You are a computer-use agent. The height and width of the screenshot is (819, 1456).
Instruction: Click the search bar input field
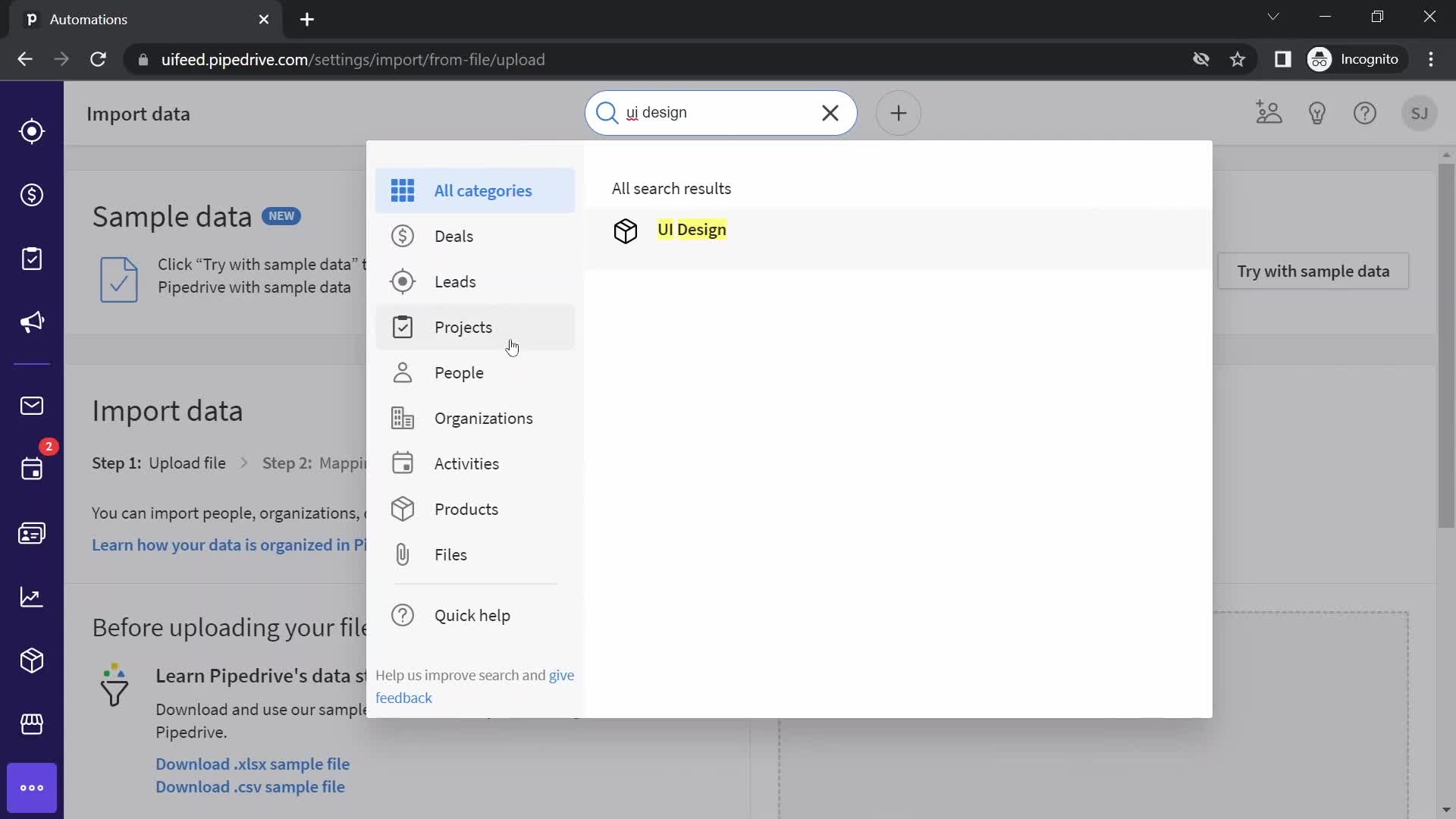pos(719,112)
